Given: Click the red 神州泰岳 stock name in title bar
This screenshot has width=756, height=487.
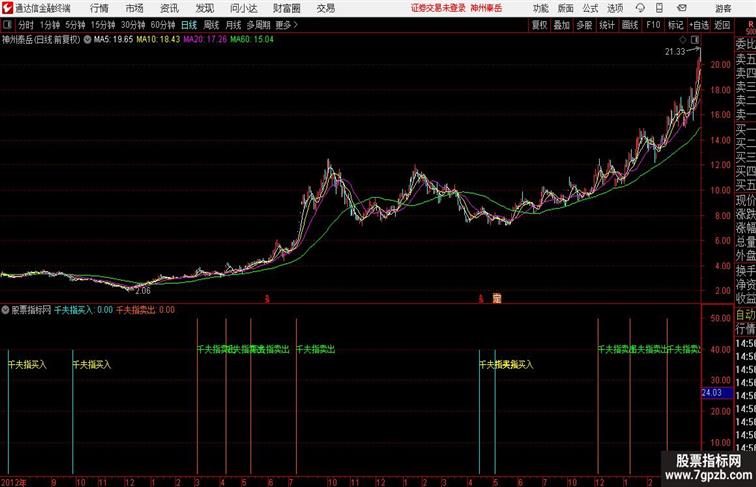Looking at the screenshot, I should click(x=486, y=8).
